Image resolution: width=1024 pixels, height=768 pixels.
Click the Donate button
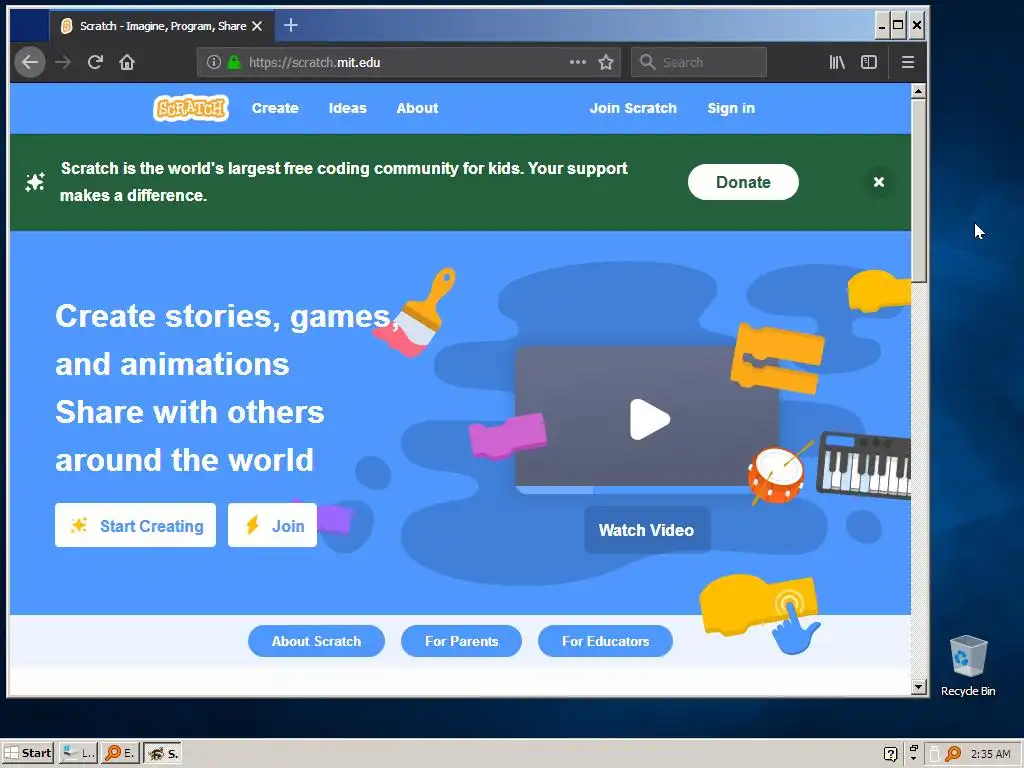[743, 182]
